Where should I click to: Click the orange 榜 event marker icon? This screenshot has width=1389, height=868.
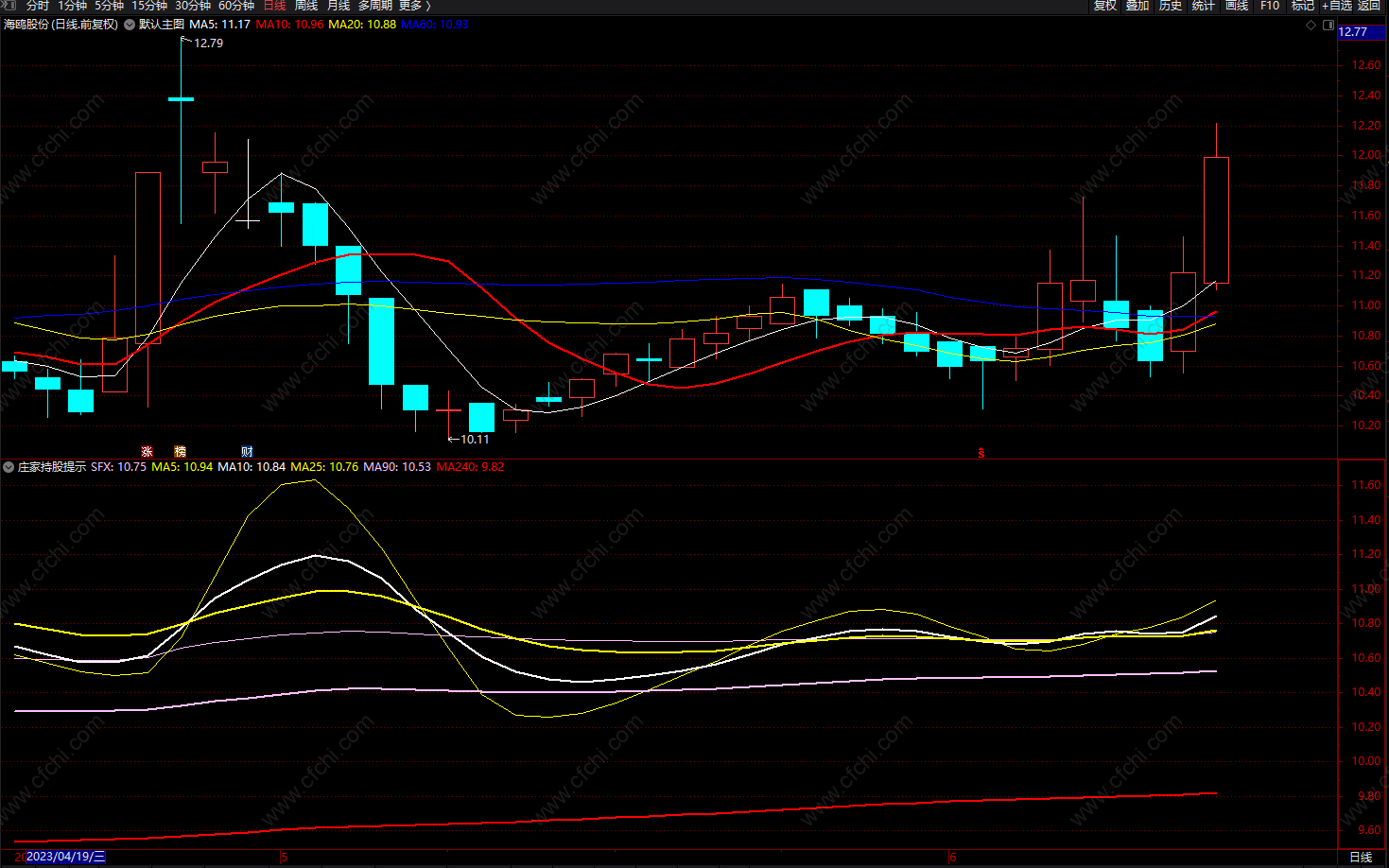pos(180,452)
